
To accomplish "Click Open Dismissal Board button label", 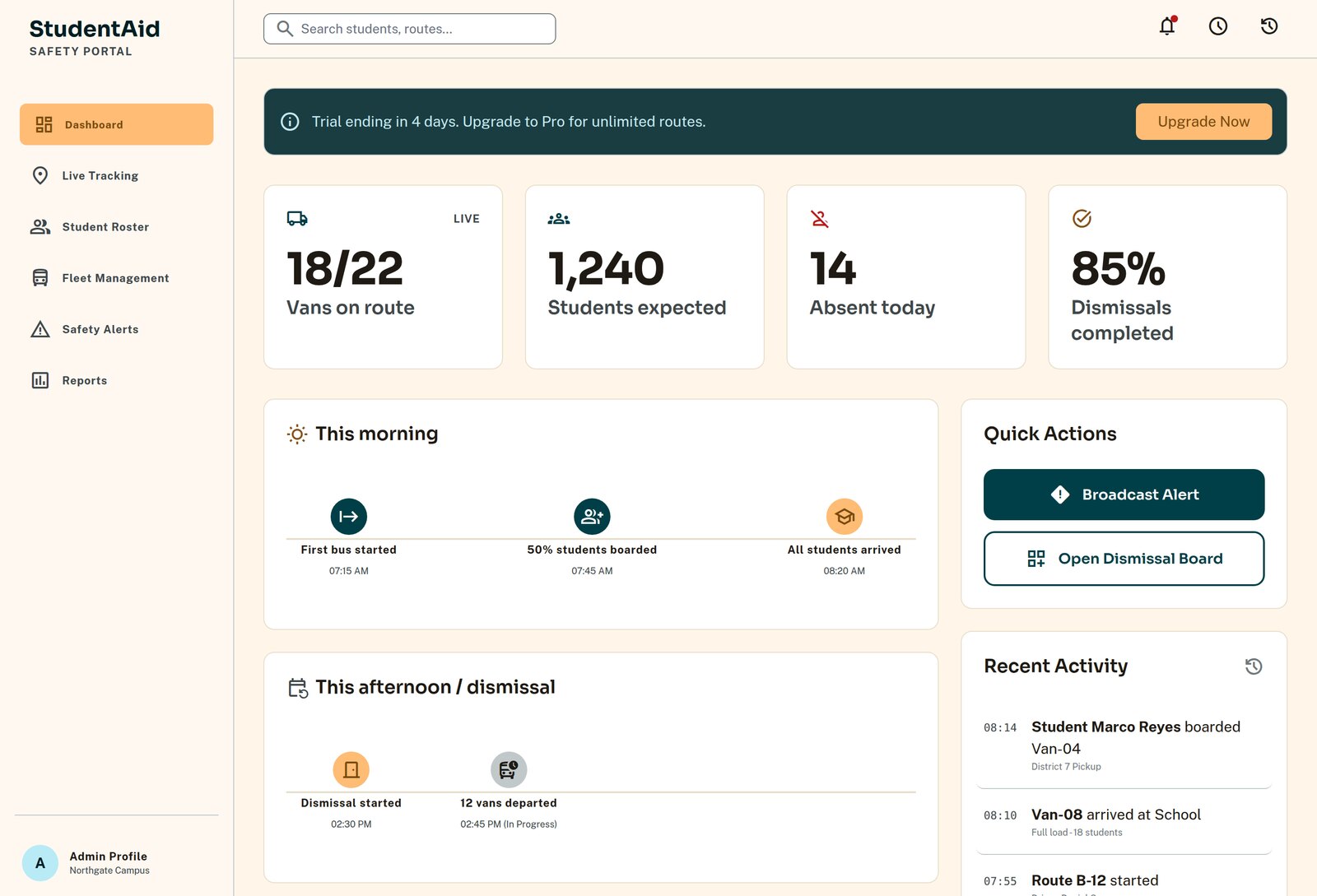I will click(1140, 559).
